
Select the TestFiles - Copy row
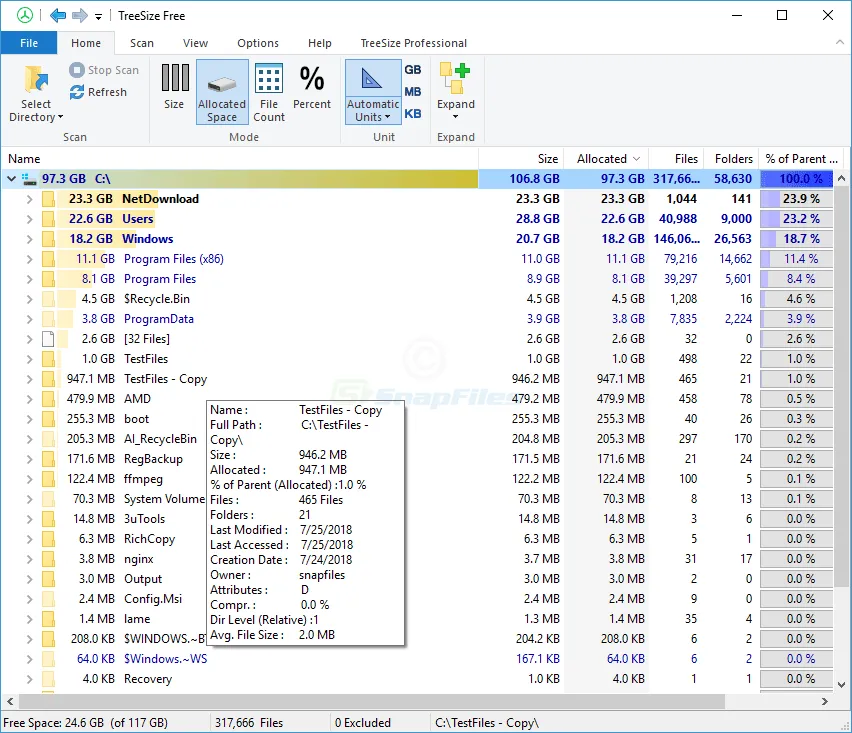[x=417, y=379]
